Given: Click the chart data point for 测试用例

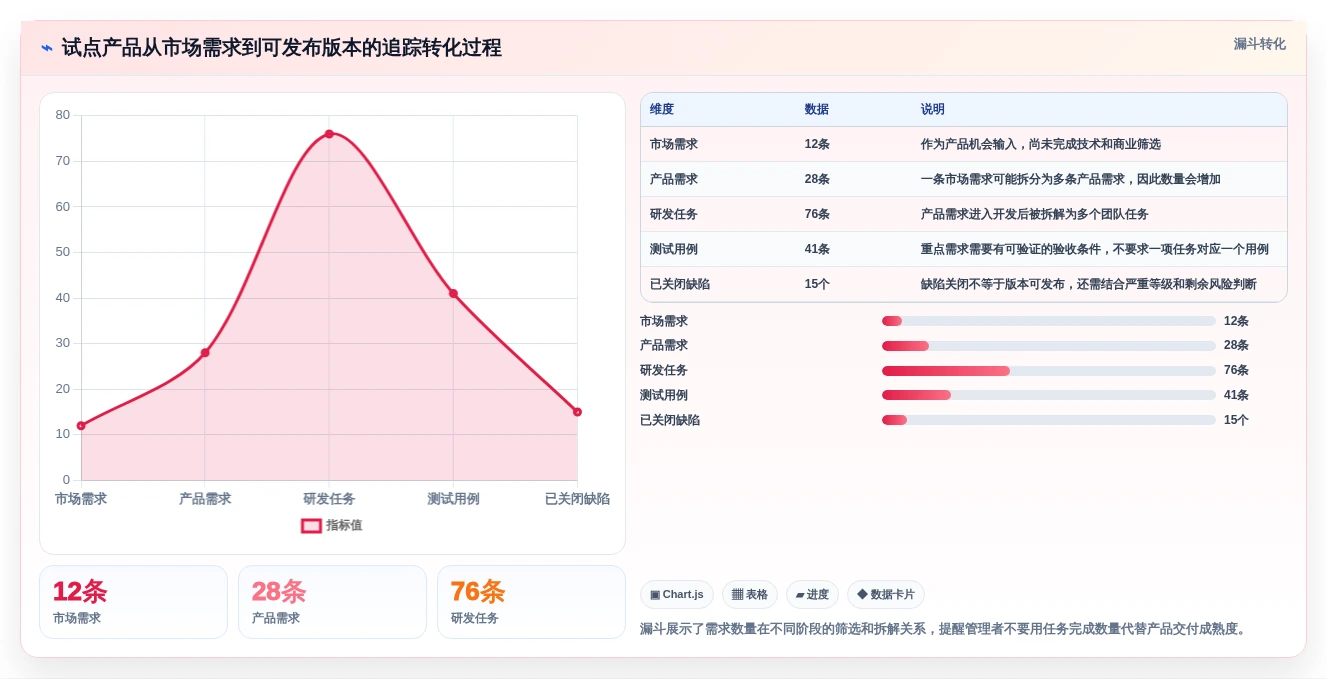Looking at the screenshot, I should [453, 293].
